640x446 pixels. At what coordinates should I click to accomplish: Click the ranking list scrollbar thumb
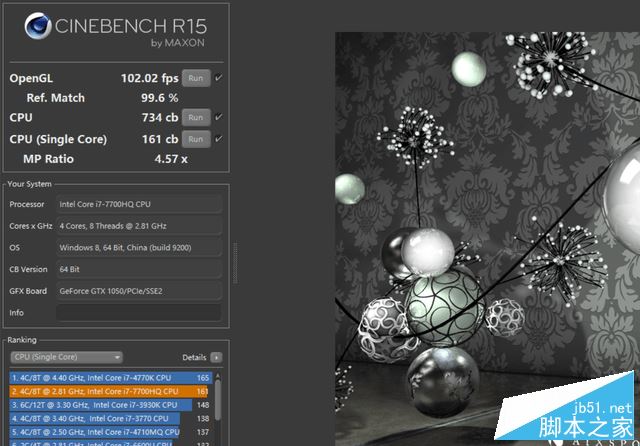pos(218,400)
